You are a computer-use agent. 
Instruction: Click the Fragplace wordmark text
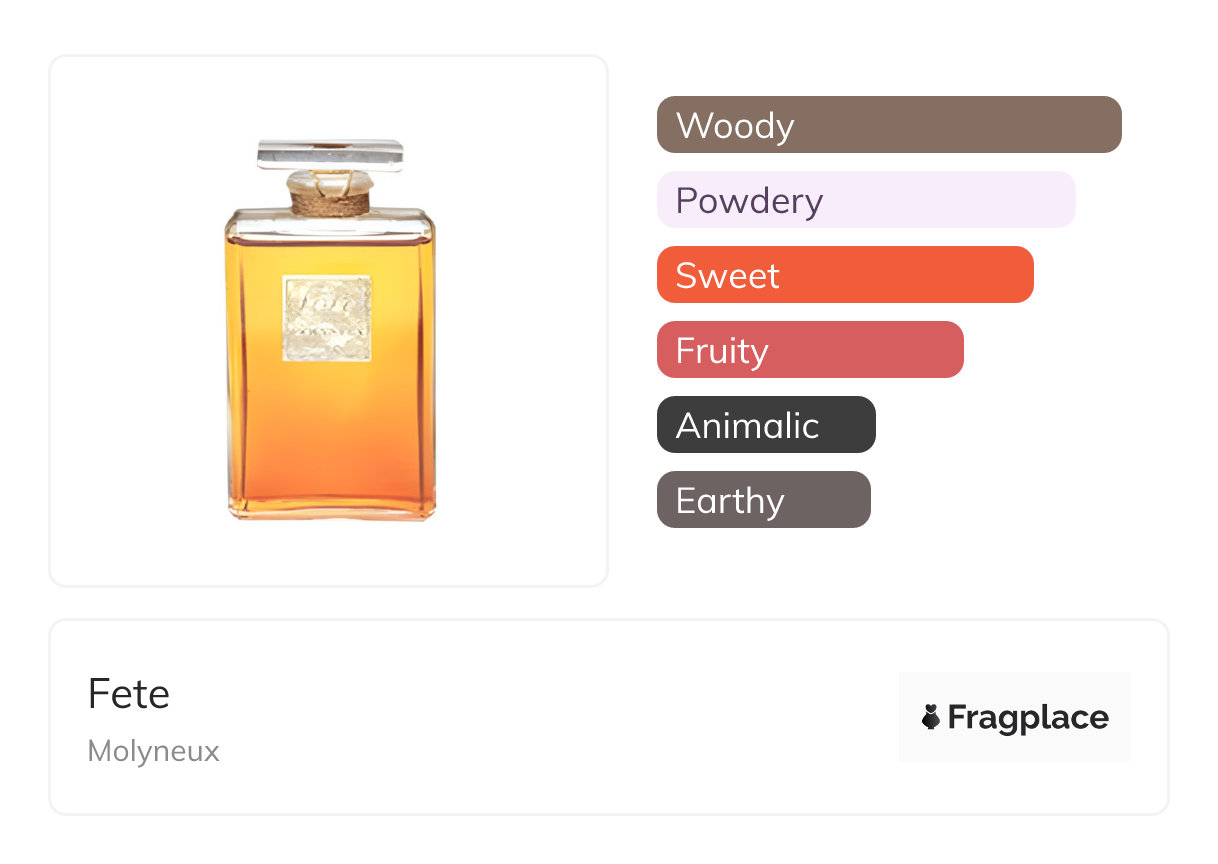click(1028, 717)
